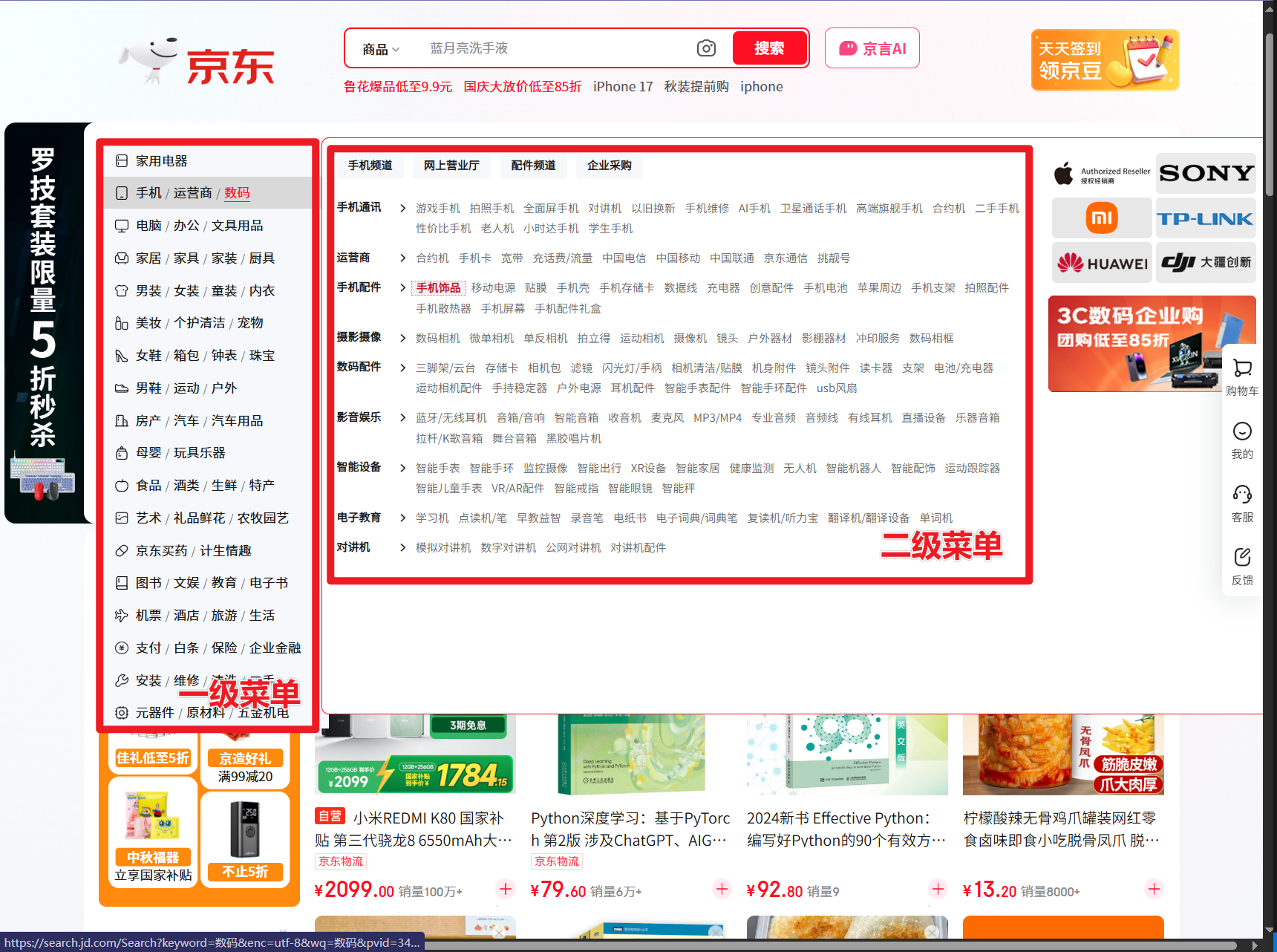Open the 京言AI assistant button
1277x952 pixels.
pos(872,48)
